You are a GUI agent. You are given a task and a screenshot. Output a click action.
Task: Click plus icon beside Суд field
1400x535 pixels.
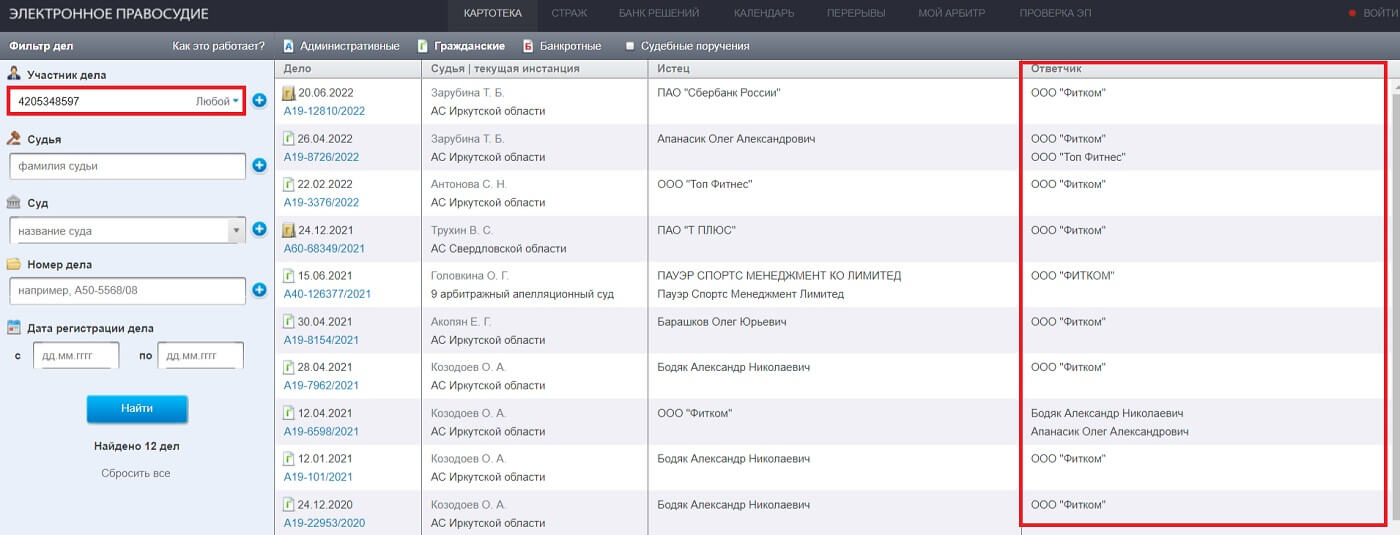coord(259,229)
